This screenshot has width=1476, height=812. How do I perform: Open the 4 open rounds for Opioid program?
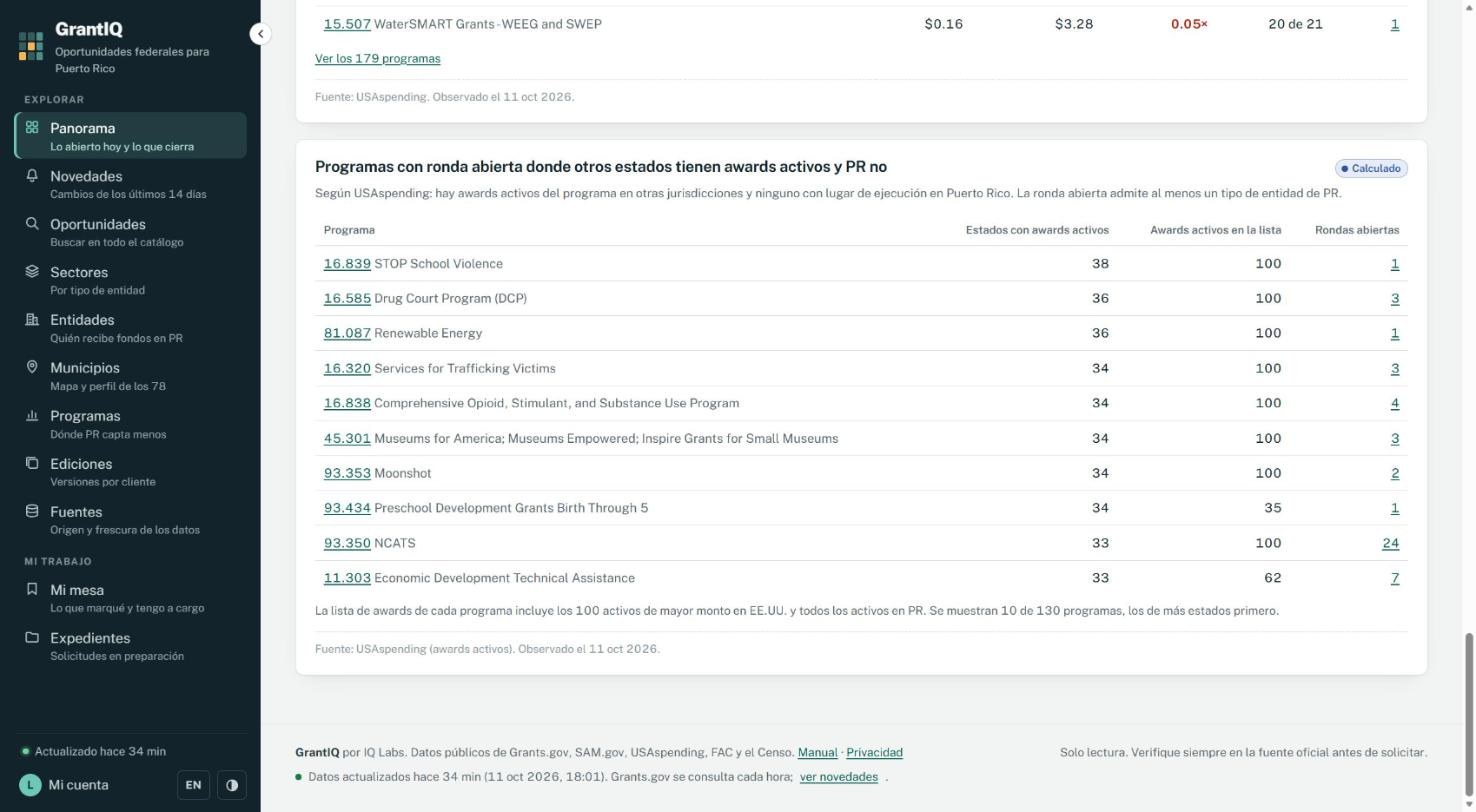(1395, 403)
